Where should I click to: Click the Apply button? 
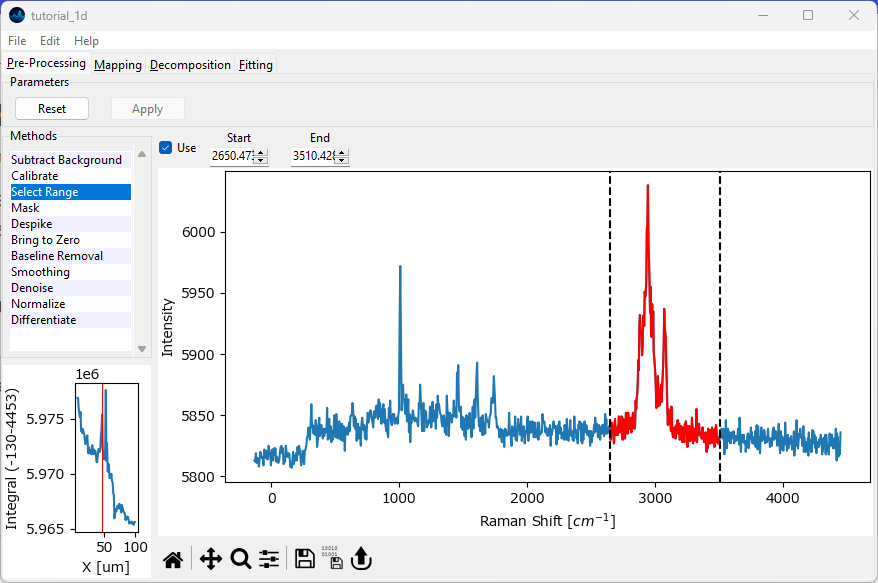pos(147,109)
